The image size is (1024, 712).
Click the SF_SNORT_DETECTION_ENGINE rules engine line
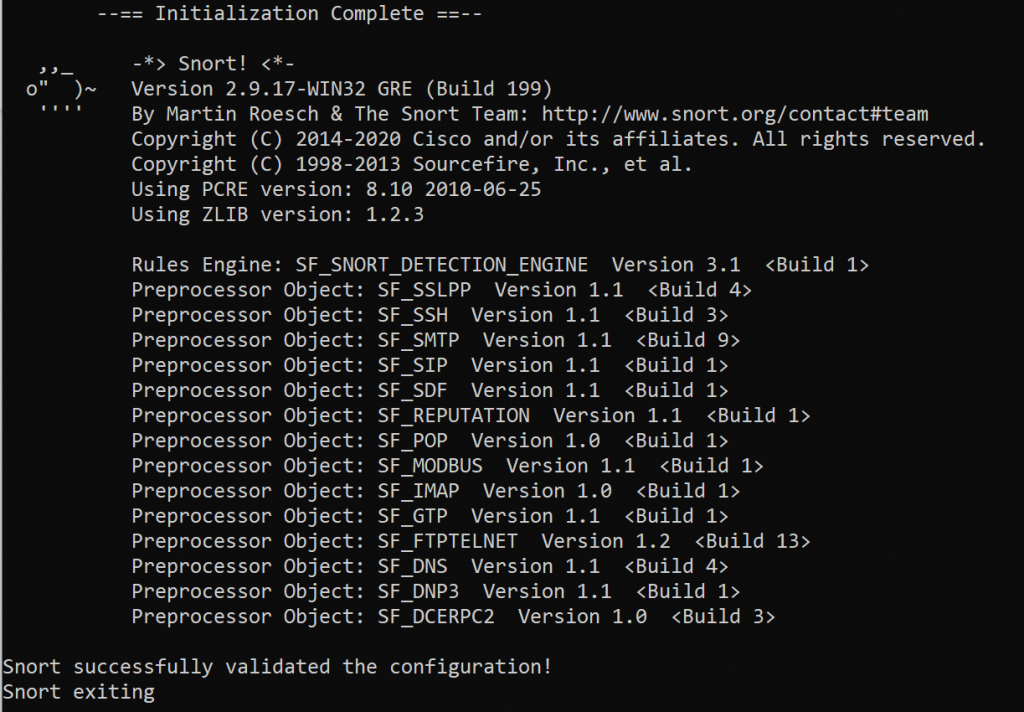point(500,265)
